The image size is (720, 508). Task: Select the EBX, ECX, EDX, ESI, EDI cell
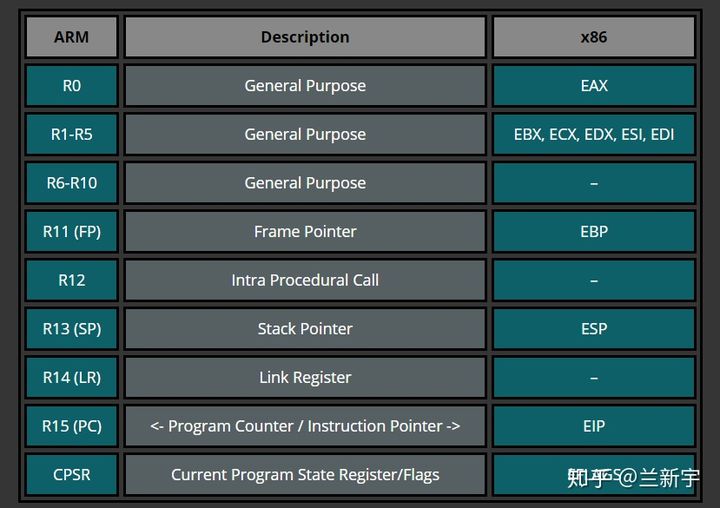point(594,134)
